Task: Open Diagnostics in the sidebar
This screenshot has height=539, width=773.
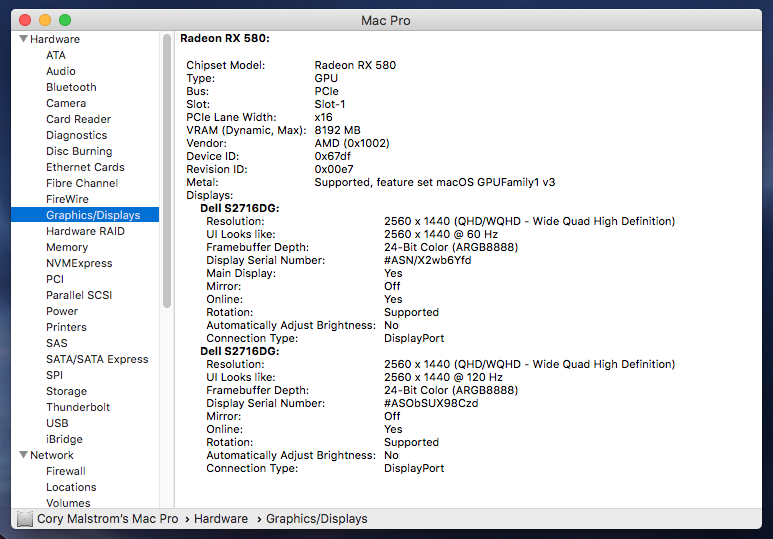Action: click(x=76, y=135)
